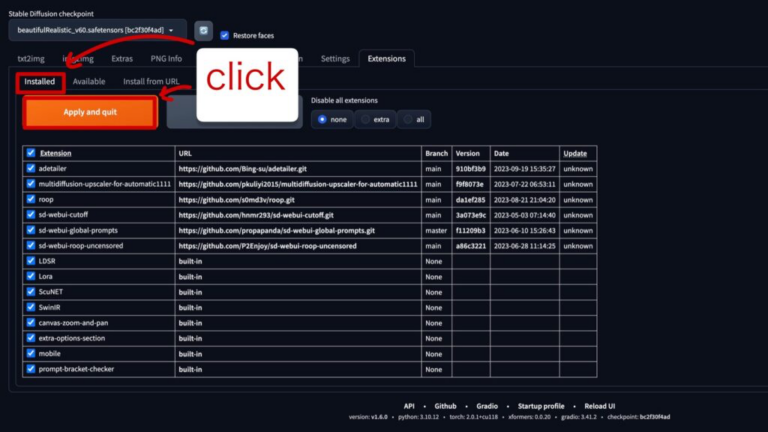Open the Install from URL tab

click(x=151, y=82)
